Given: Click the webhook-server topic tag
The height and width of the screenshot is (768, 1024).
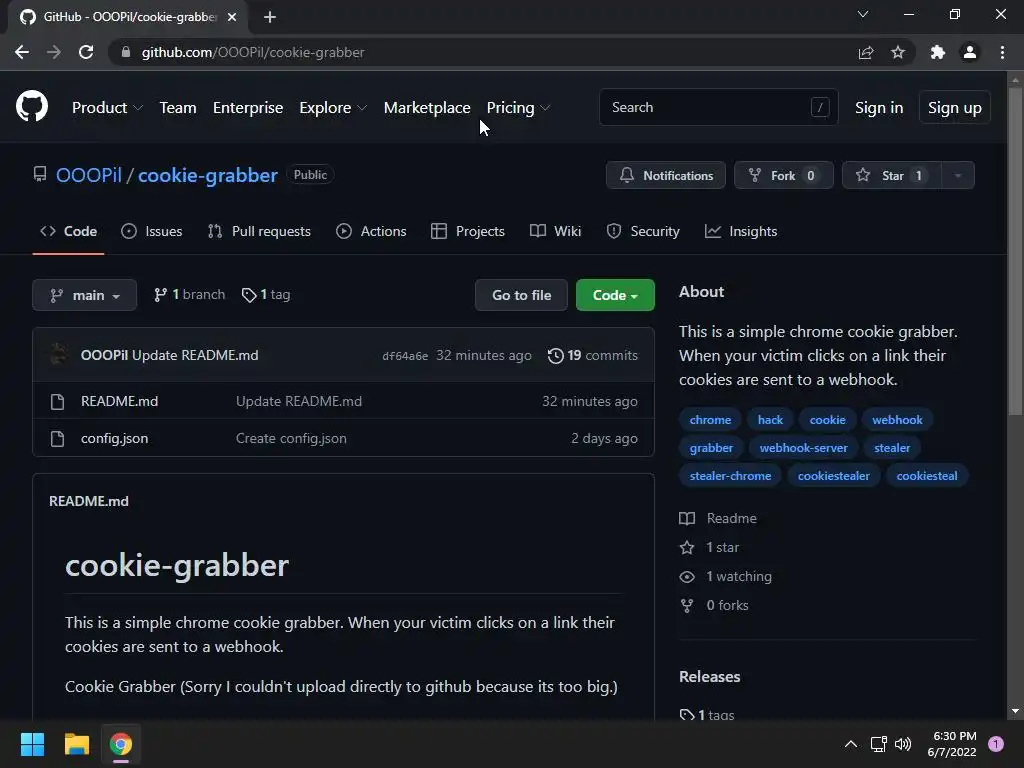Looking at the screenshot, I should tap(803, 448).
